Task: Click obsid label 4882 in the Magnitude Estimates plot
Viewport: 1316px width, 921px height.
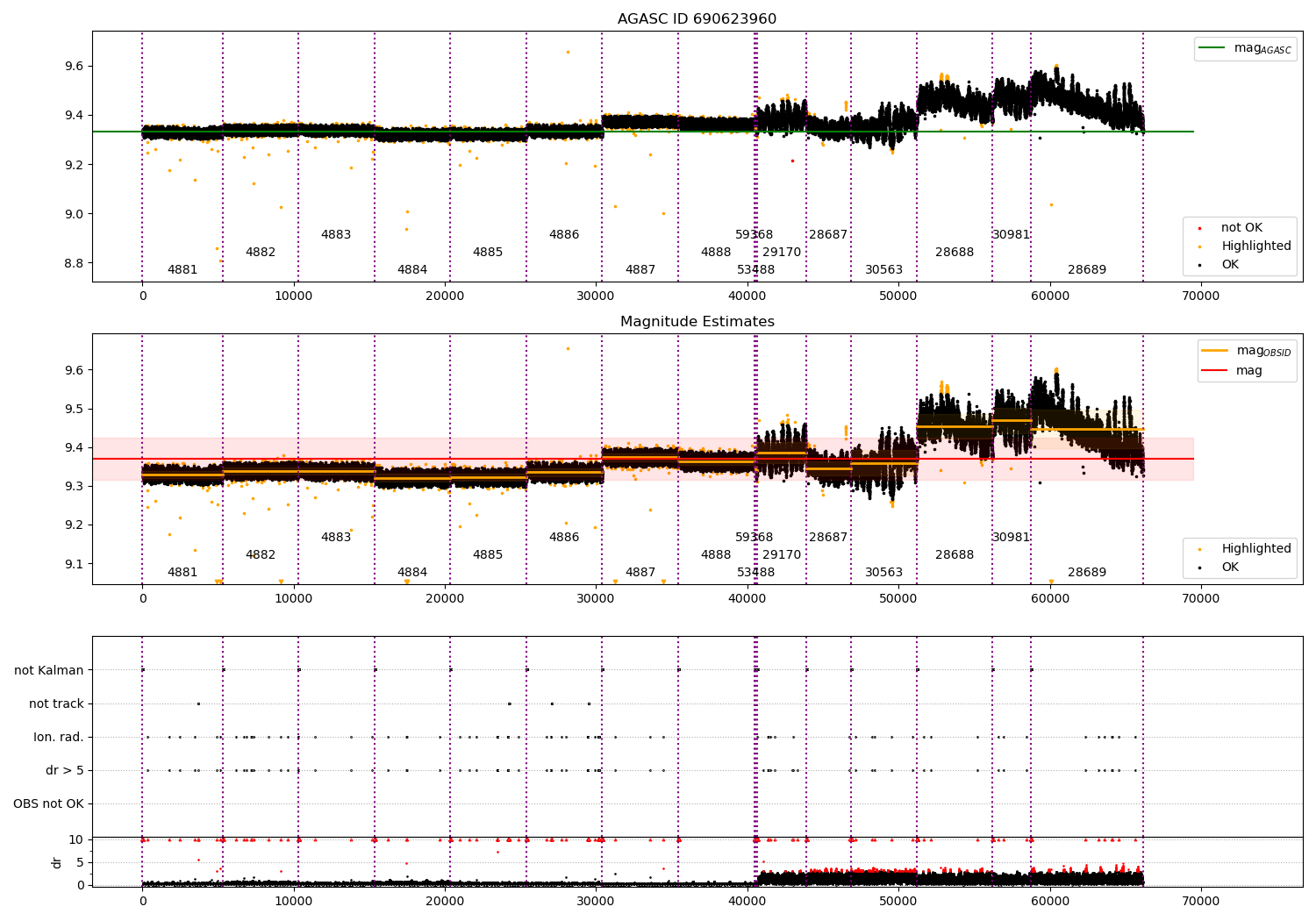Action: click(x=261, y=555)
